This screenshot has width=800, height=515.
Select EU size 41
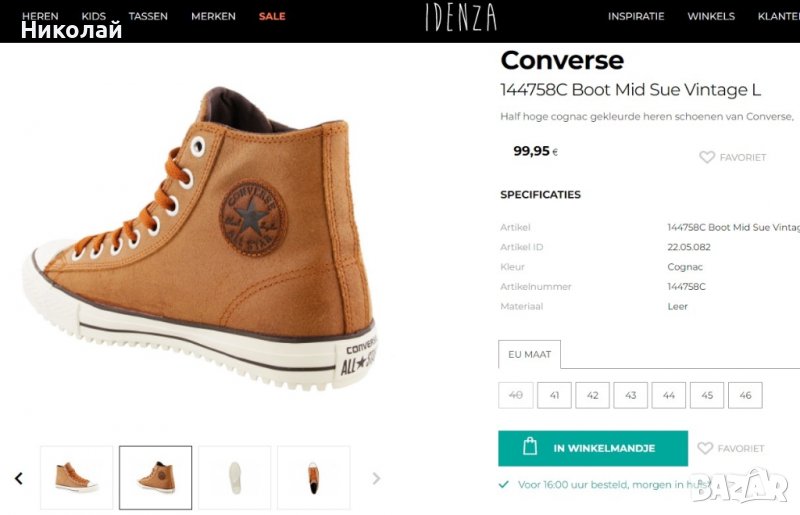[554, 395]
